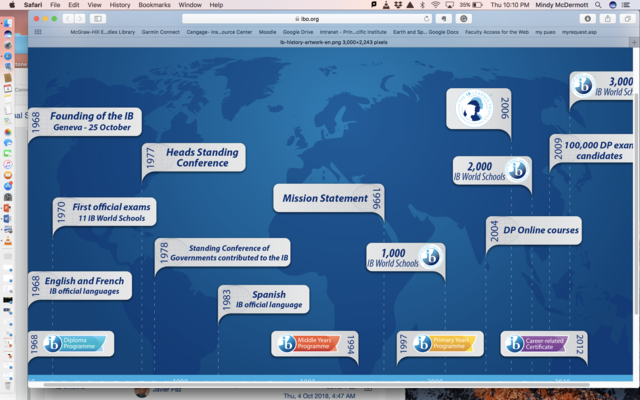Open Moodle bookmark
Screen dimensions: 640x400
point(267,32)
